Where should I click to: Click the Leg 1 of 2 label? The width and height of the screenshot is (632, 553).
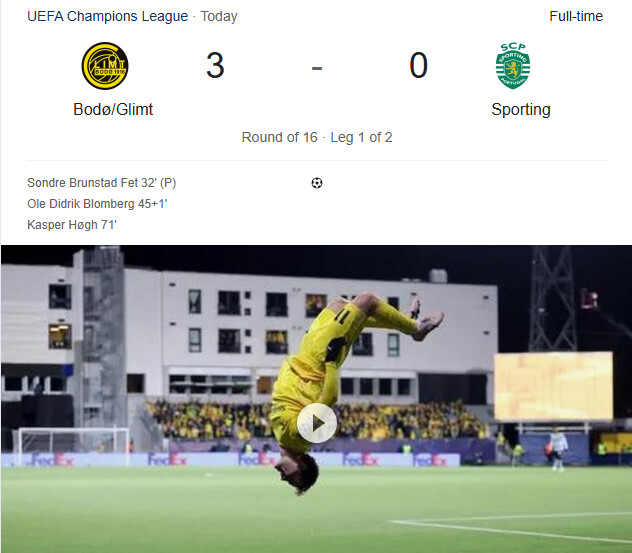(361, 137)
